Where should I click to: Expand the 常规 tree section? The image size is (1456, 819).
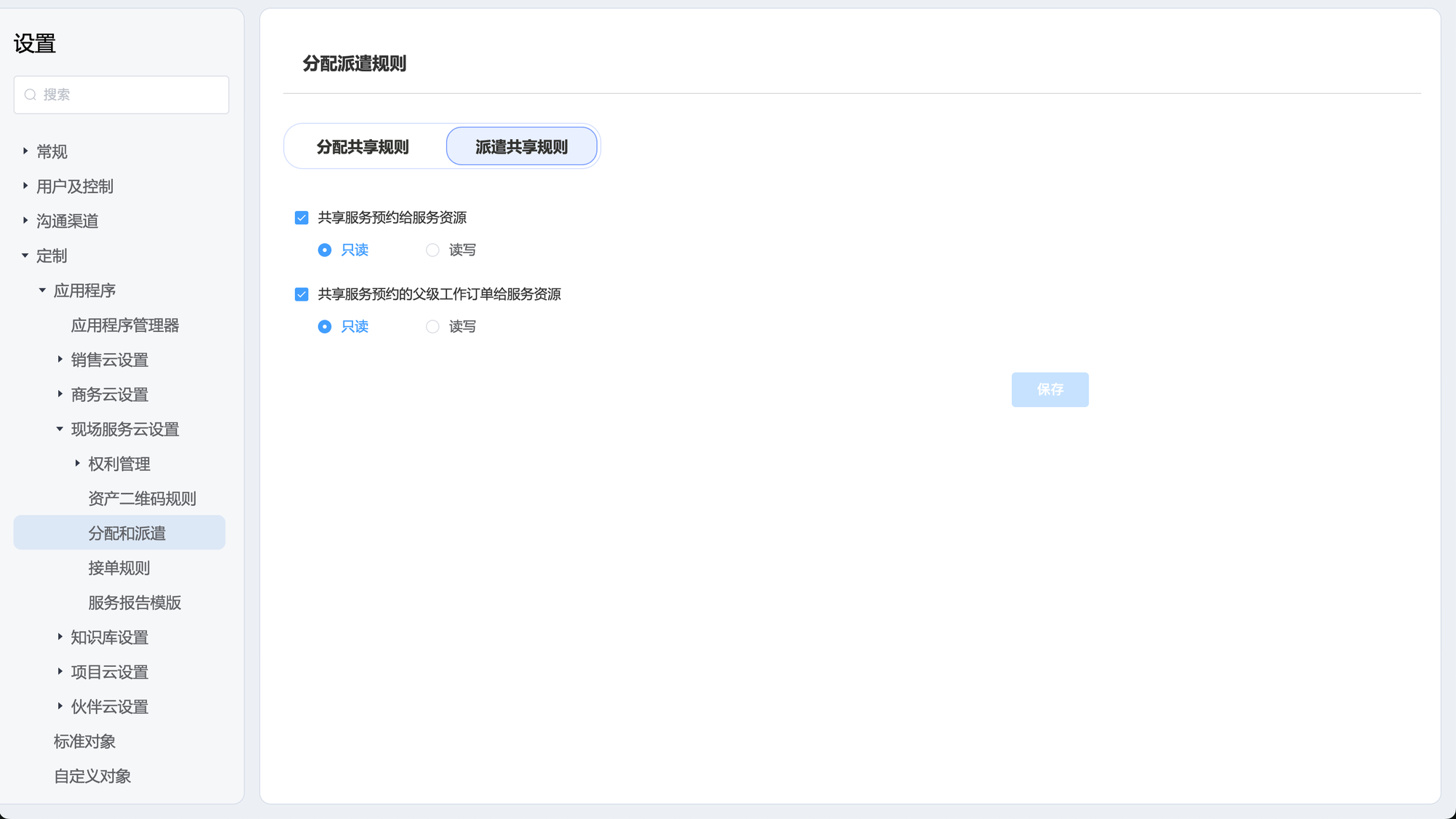point(25,151)
